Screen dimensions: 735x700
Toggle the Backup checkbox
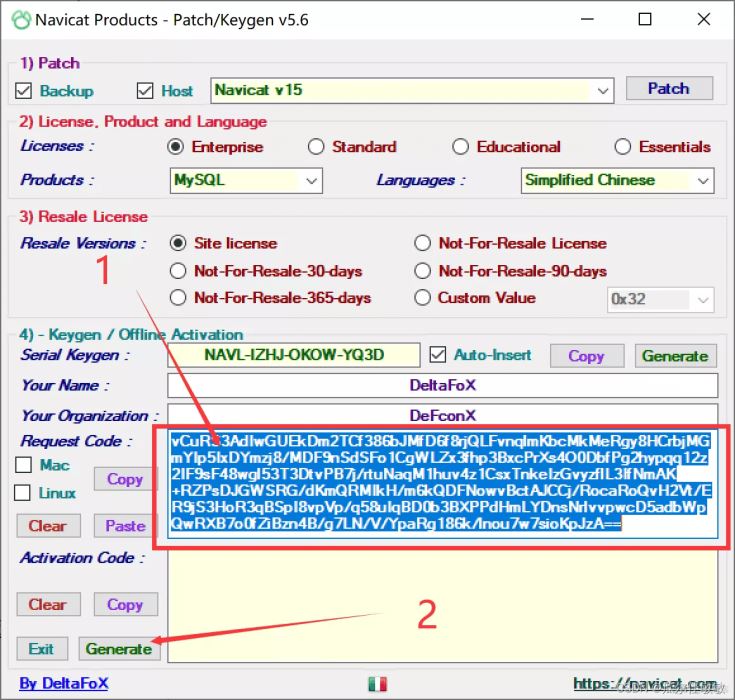(25, 91)
